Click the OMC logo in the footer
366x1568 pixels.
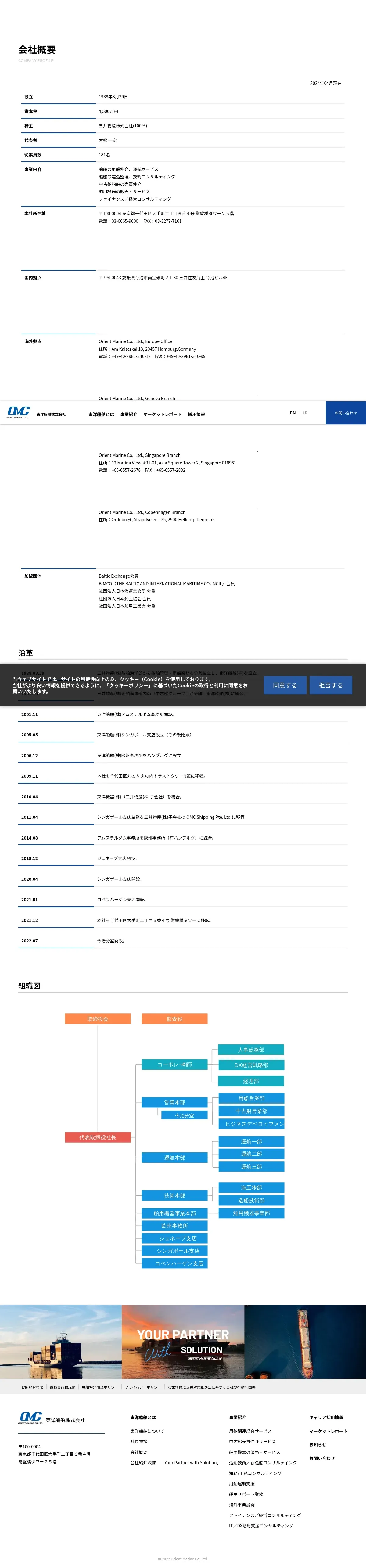(30, 1419)
